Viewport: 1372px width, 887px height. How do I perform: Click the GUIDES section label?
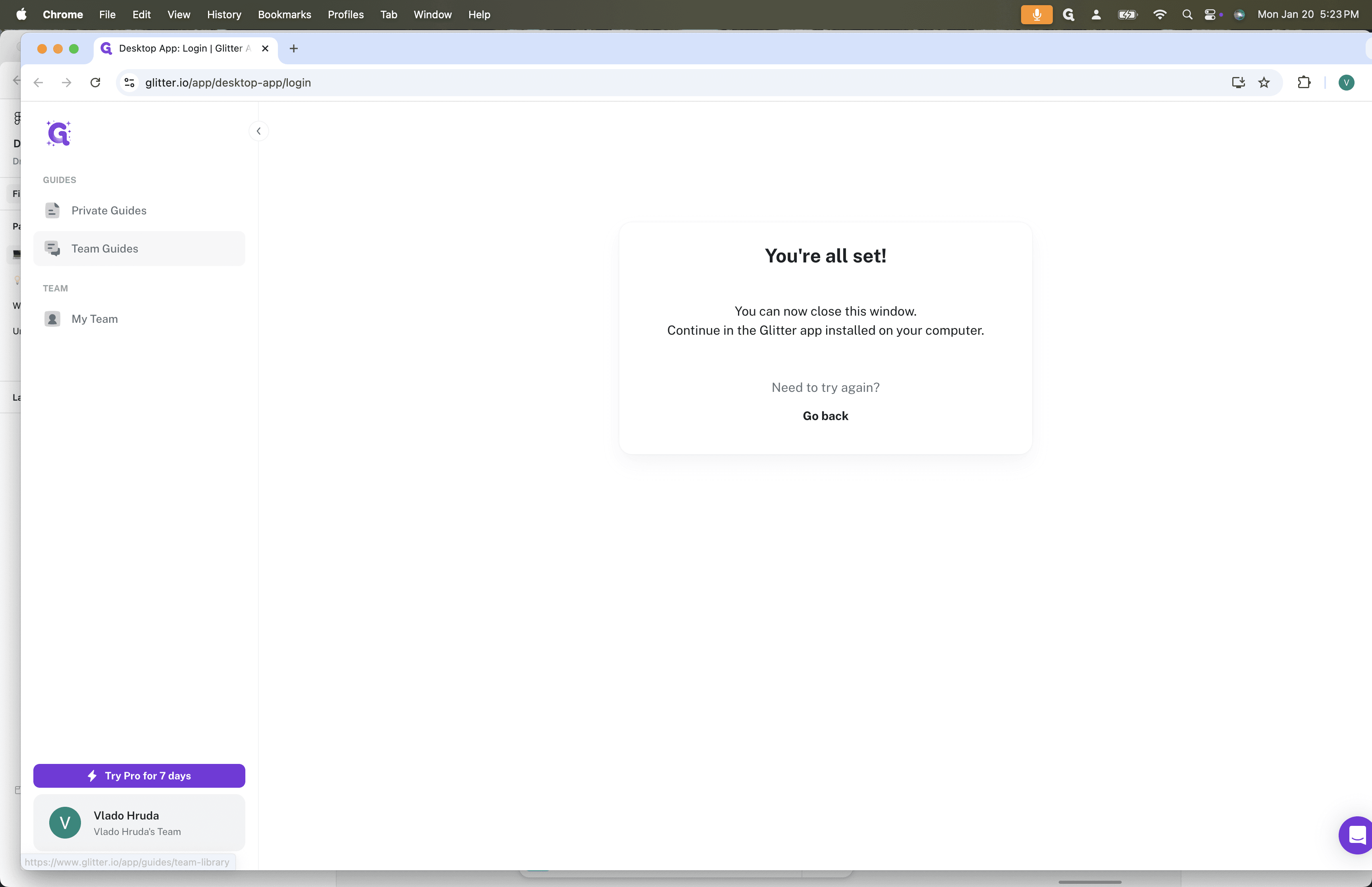(x=59, y=180)
